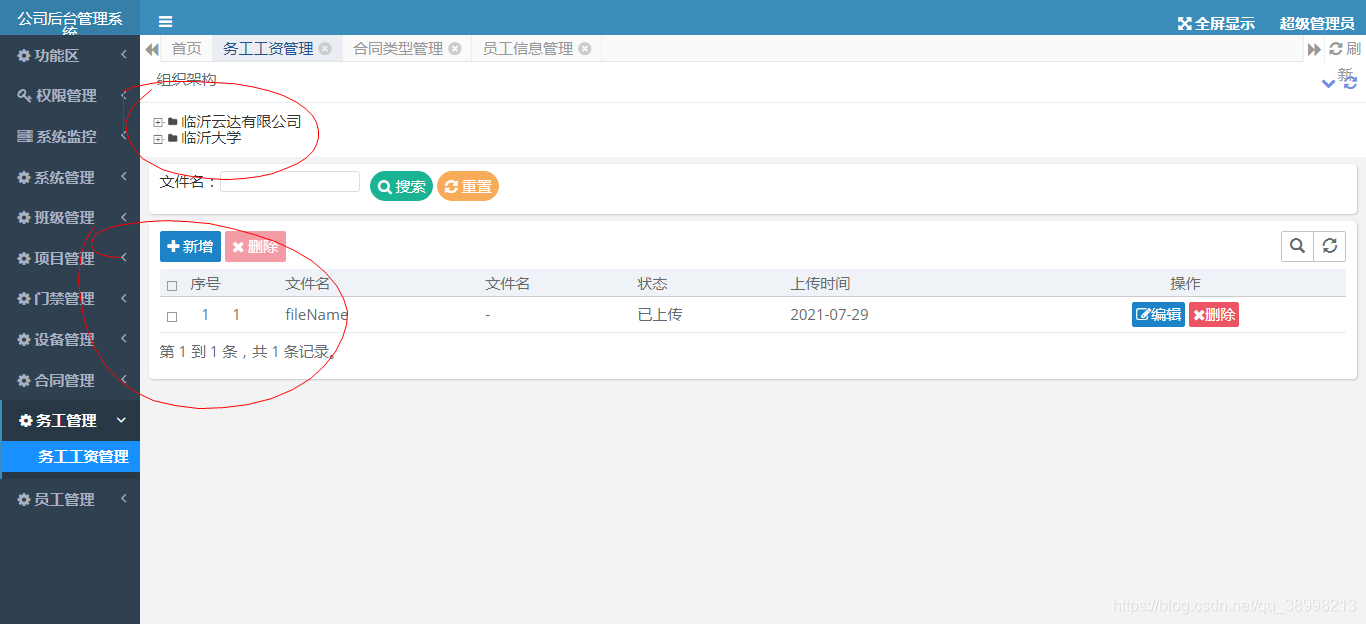The width and height of the screenshot is (1366, 624).
Task: Click the 操作 column header
Action: (1185, 284)
